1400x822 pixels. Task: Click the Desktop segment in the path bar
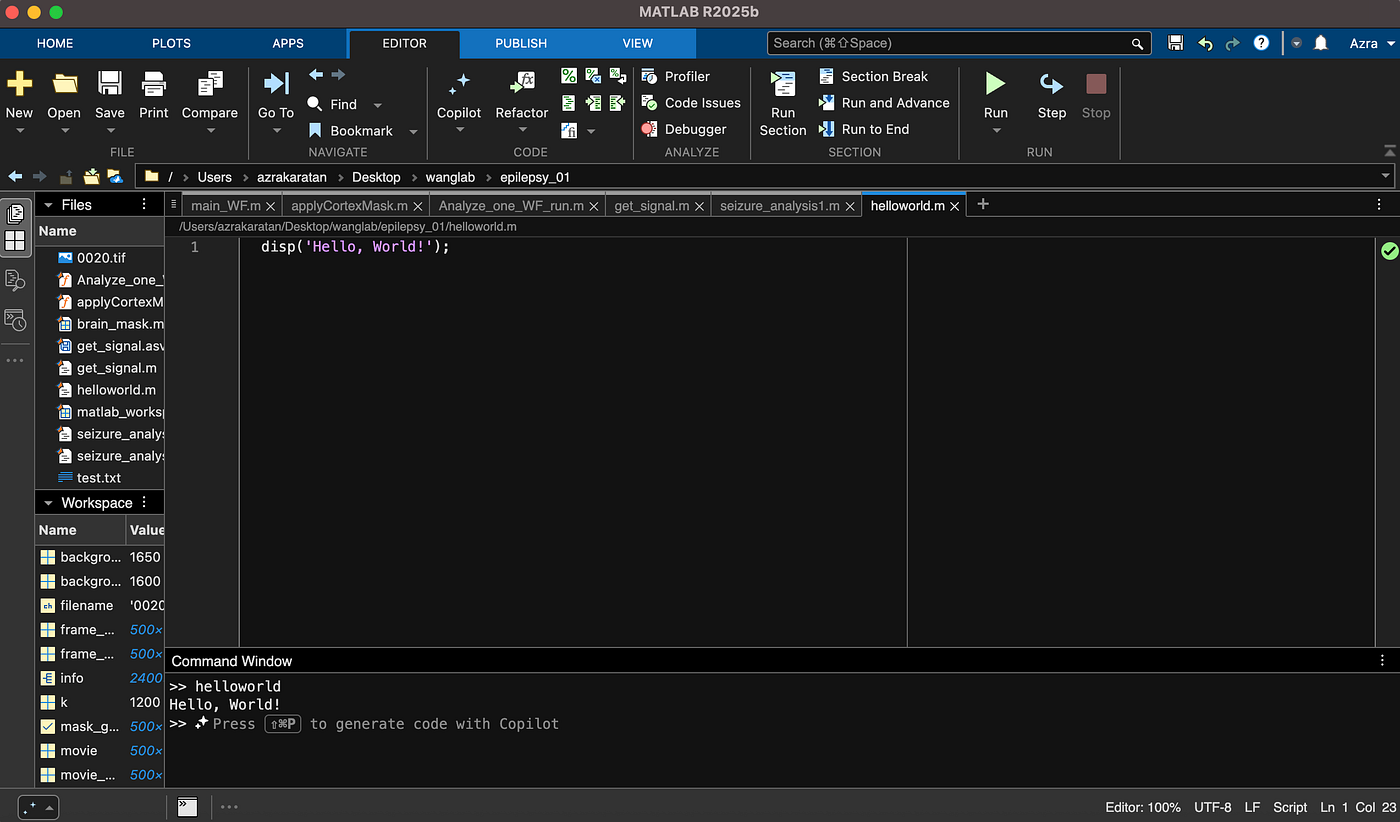(x=376, y=177)
